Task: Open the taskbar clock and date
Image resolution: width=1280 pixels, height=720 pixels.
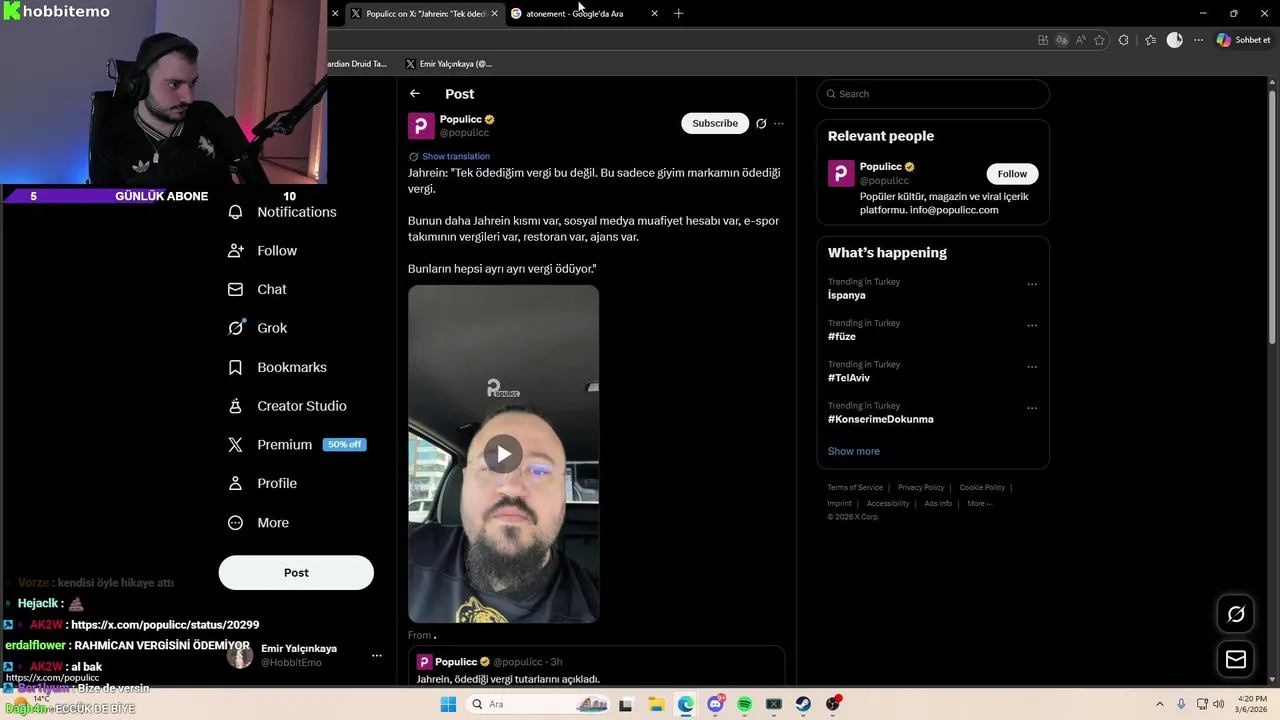Action: click(x=1252, y=704)
